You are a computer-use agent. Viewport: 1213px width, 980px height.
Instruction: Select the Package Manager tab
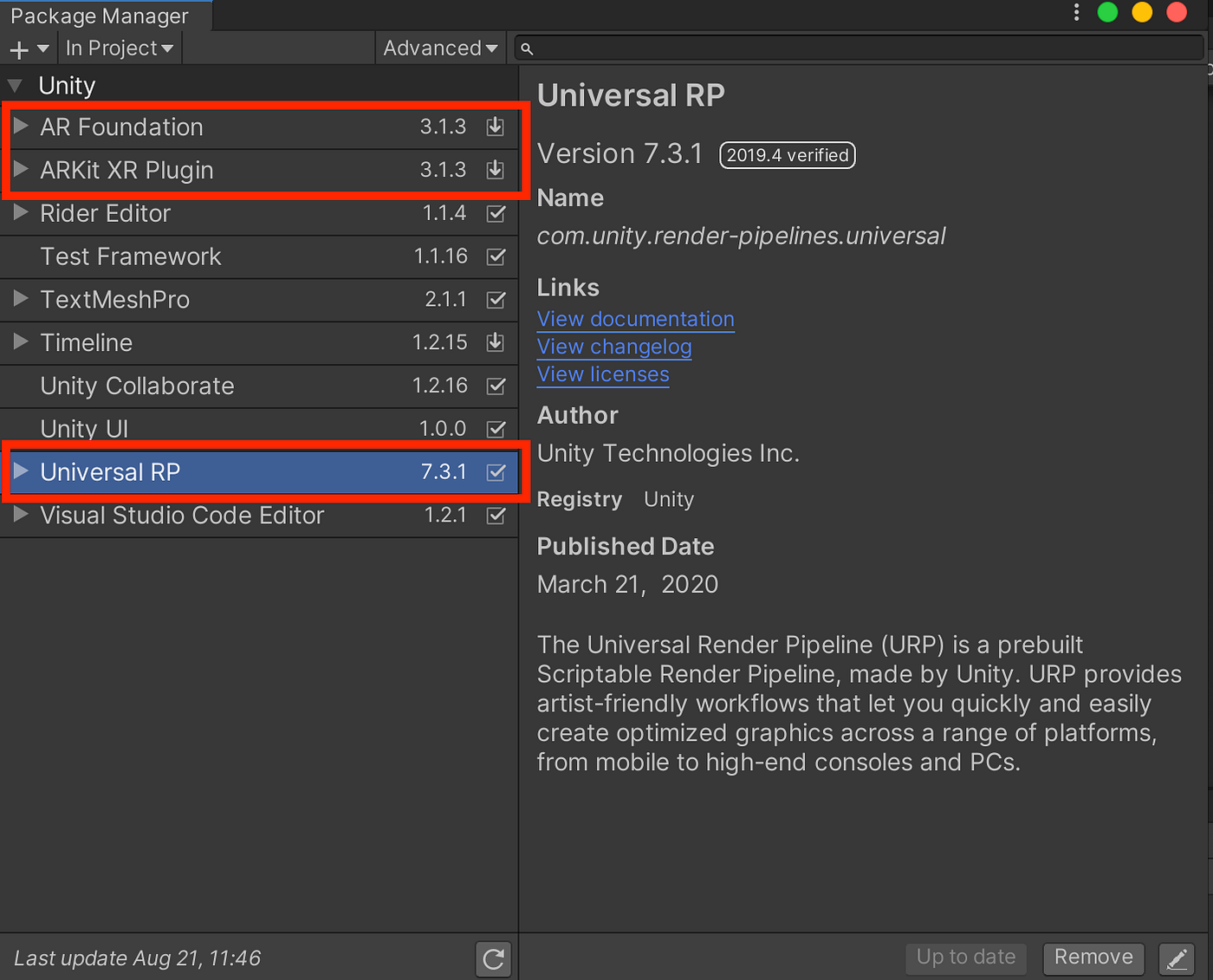100,16
